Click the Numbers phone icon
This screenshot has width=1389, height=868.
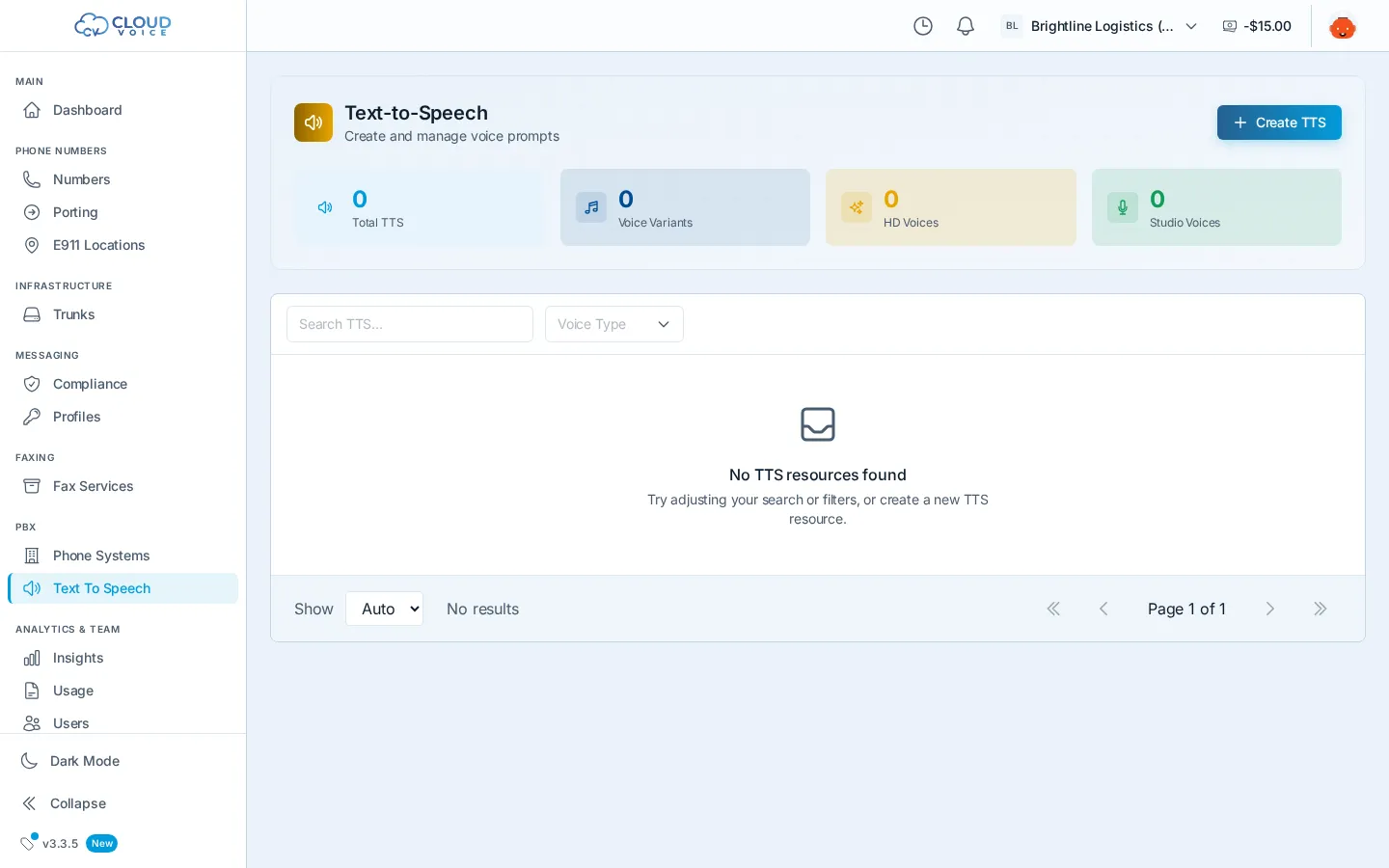coord(32,179)
